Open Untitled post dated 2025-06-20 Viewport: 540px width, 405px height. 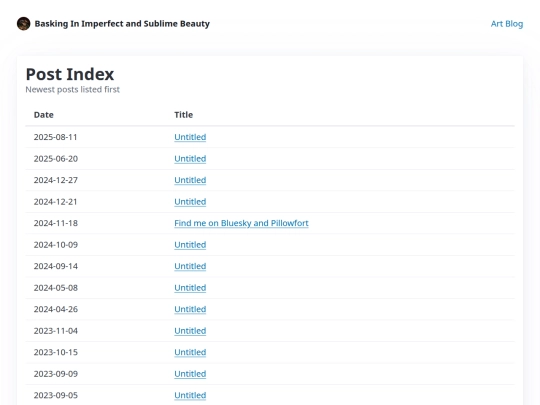[190, 159]
